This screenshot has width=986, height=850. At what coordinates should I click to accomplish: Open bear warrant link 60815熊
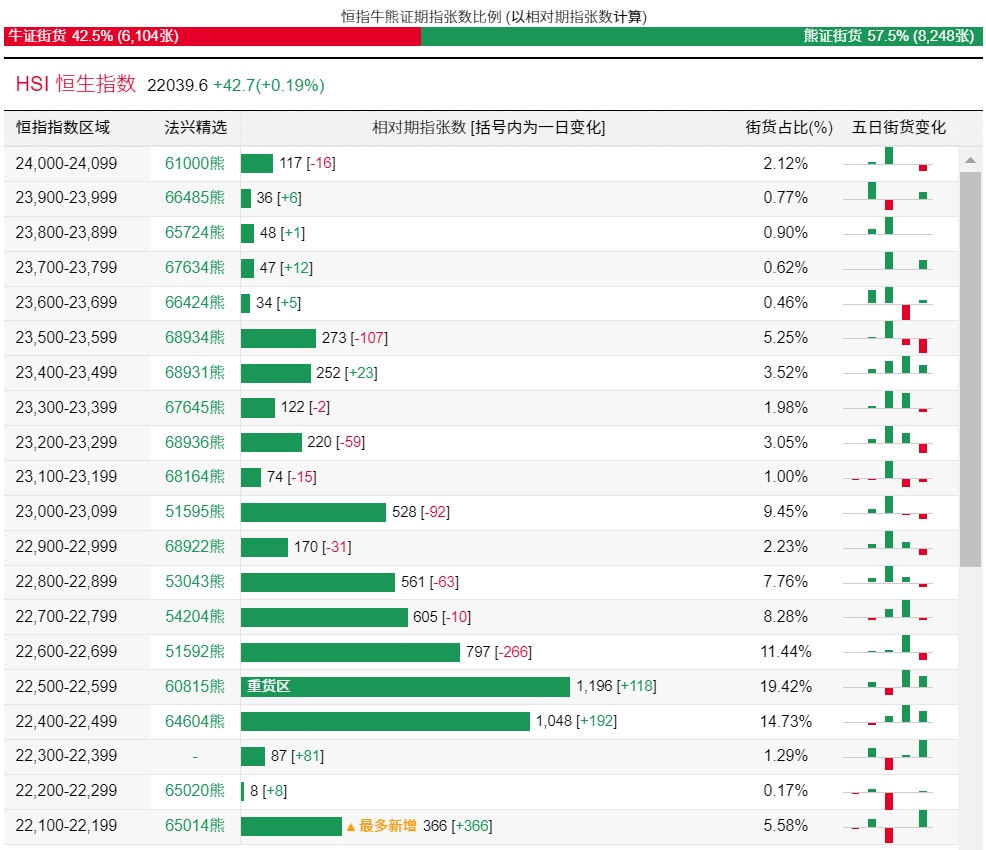click(x=195, y=687)
